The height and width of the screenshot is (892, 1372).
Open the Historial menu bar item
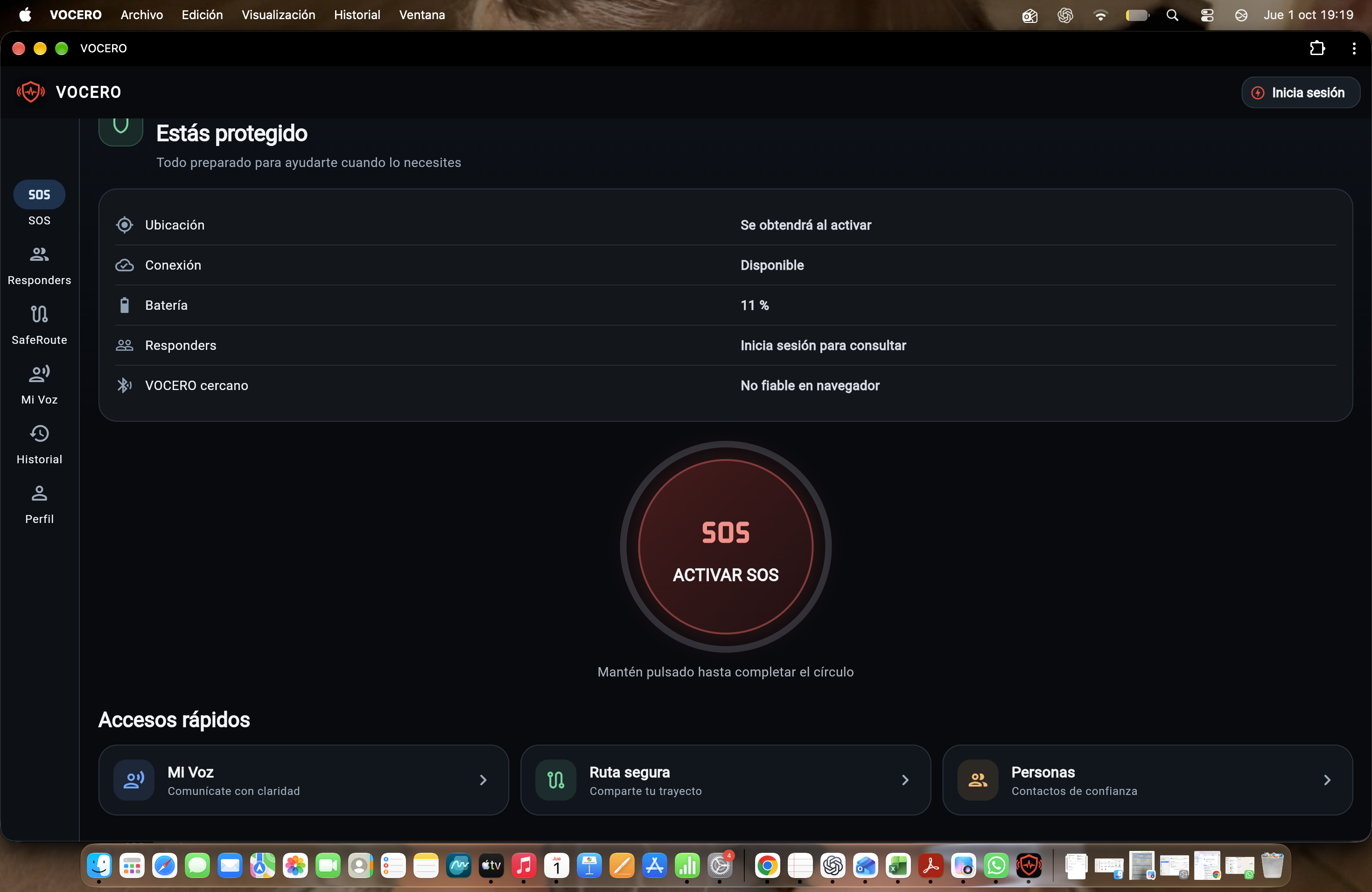357,15
